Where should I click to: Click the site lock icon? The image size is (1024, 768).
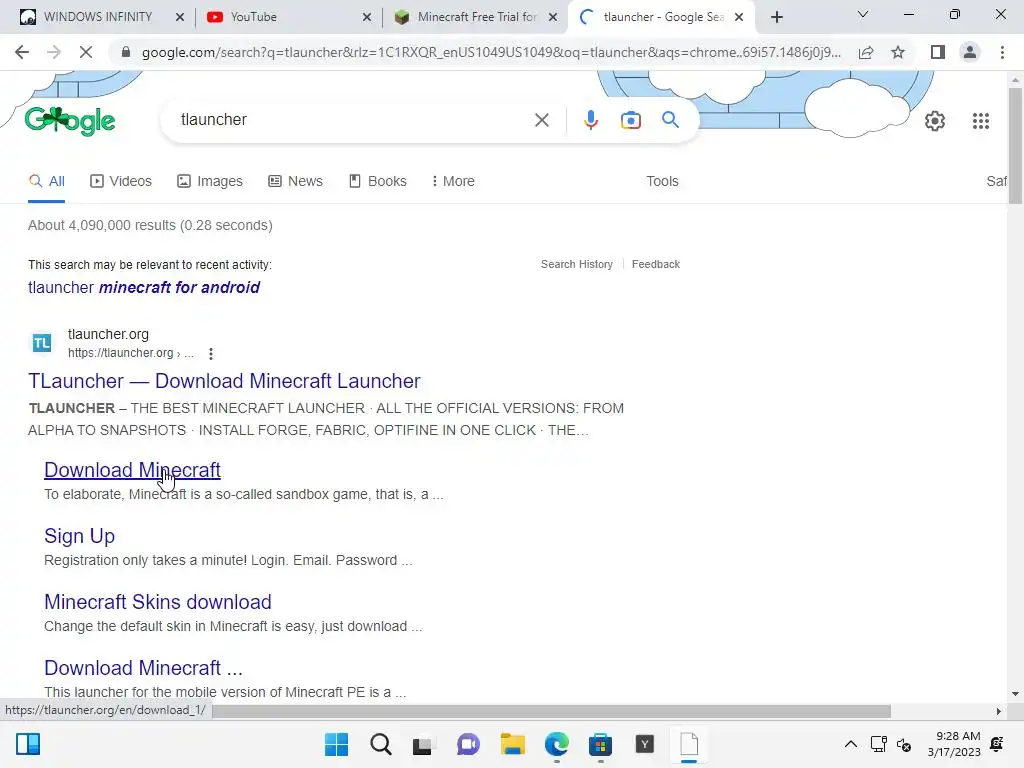coord(126,52)
